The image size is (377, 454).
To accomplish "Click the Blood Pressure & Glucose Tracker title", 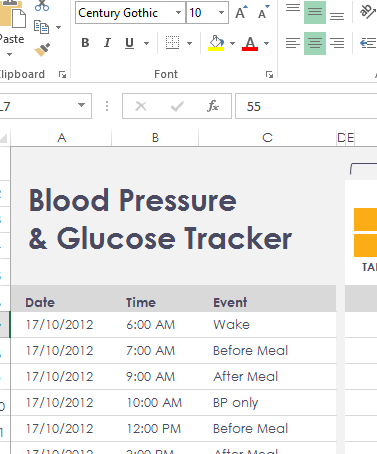I will click(160, 219).
